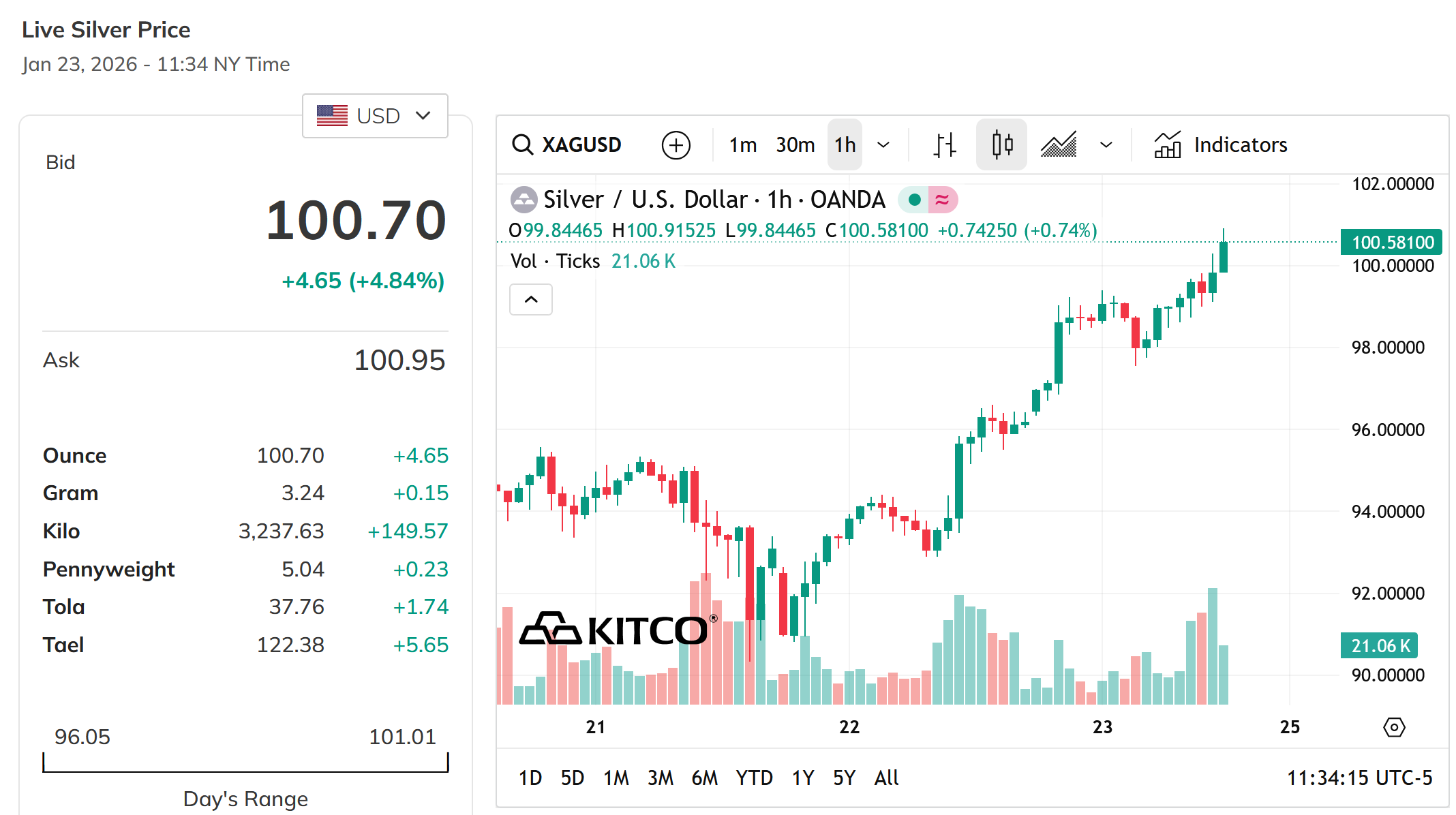Click the Silver symbol logo icon
This screenshot has height=815, width=1456.
tap(524, 200)
